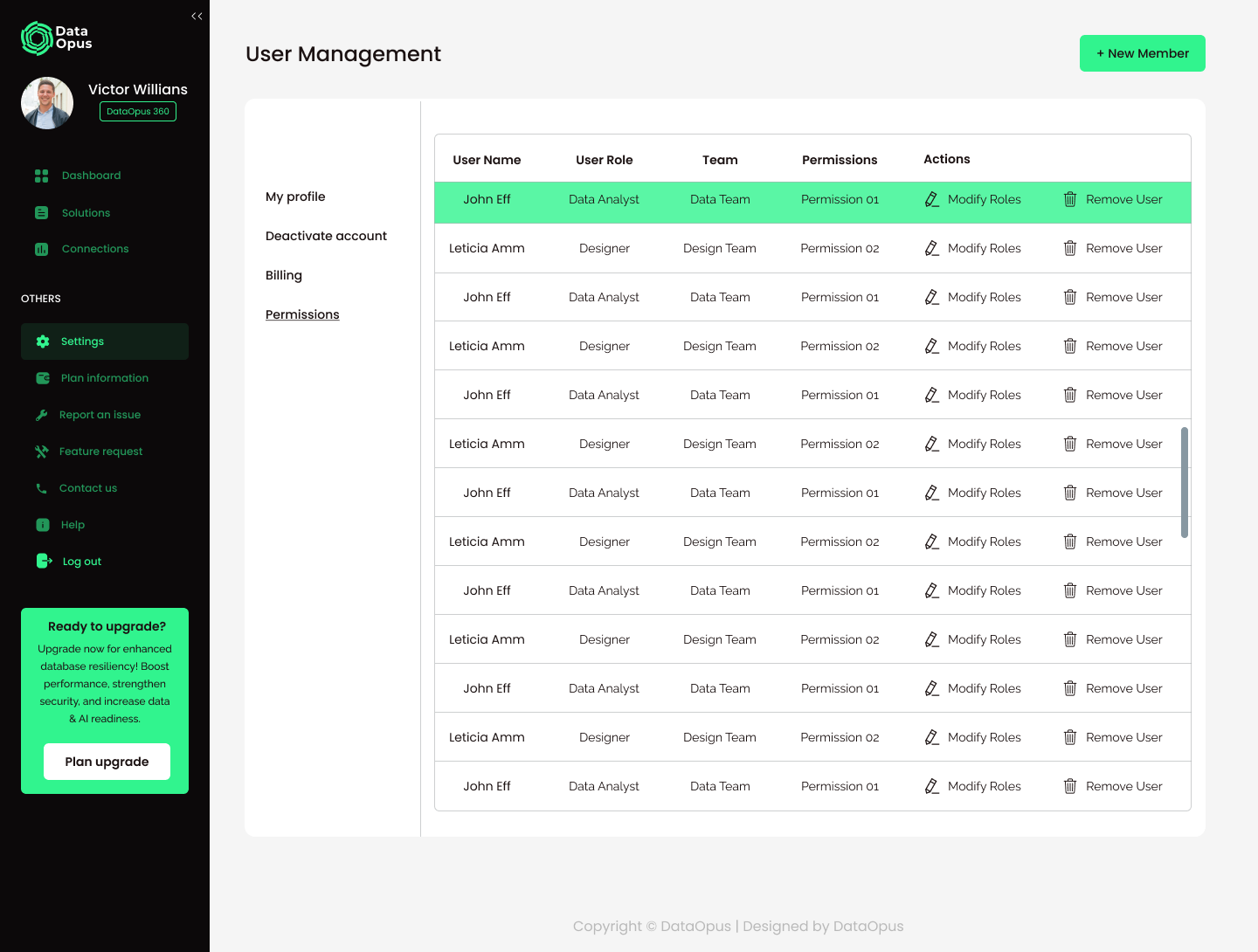Add a member via New Member button

pyautogui.click(x=1143, y=53)
